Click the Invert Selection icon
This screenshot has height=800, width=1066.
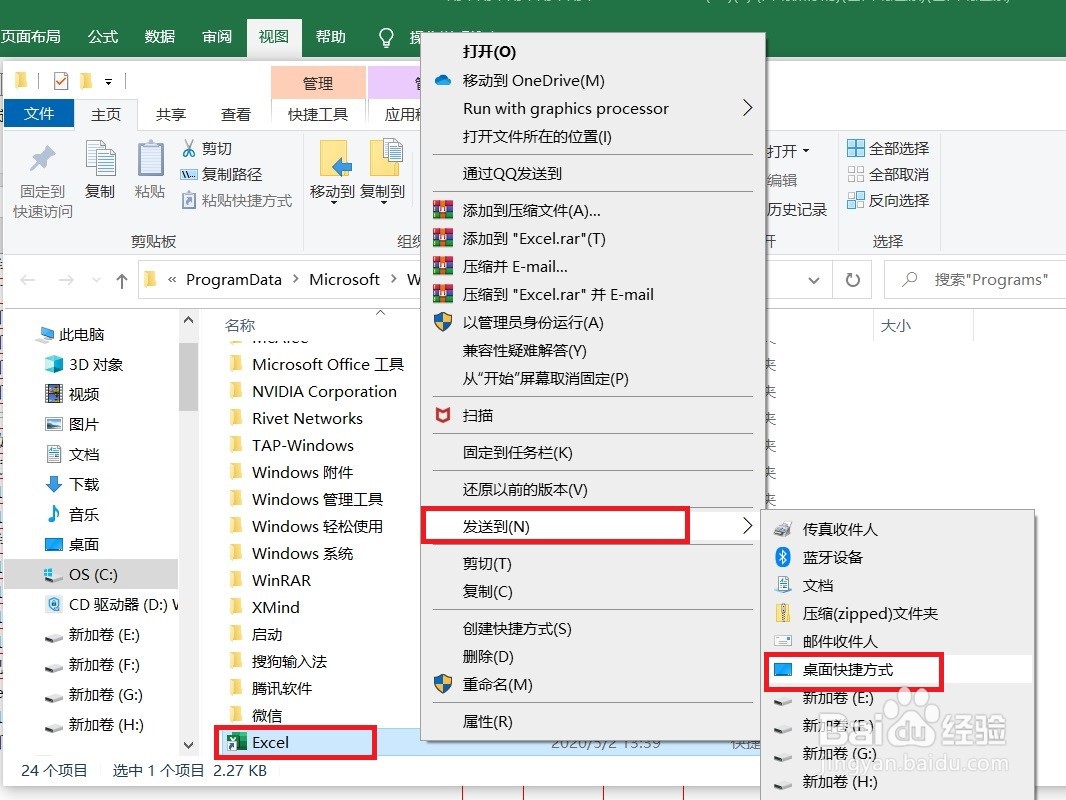[x=856, y=201]
